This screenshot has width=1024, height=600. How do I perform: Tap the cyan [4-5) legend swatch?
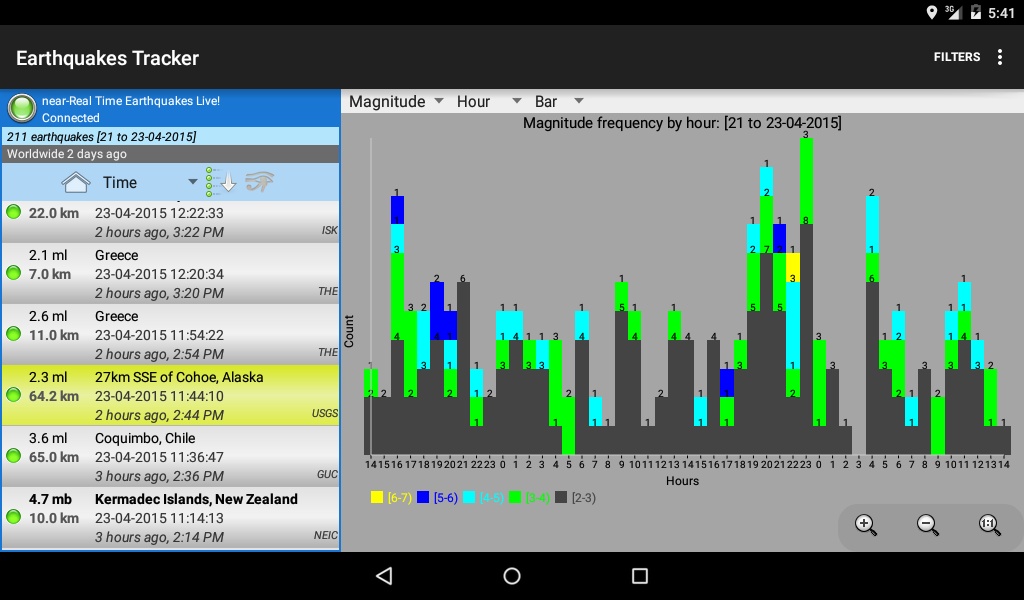469,497
